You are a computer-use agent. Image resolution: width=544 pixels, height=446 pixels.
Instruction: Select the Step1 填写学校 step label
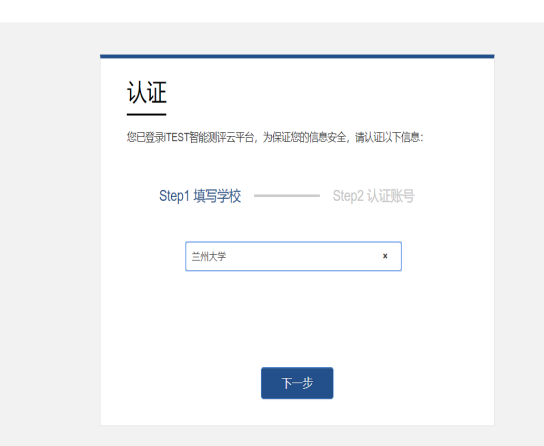point(200,196)
